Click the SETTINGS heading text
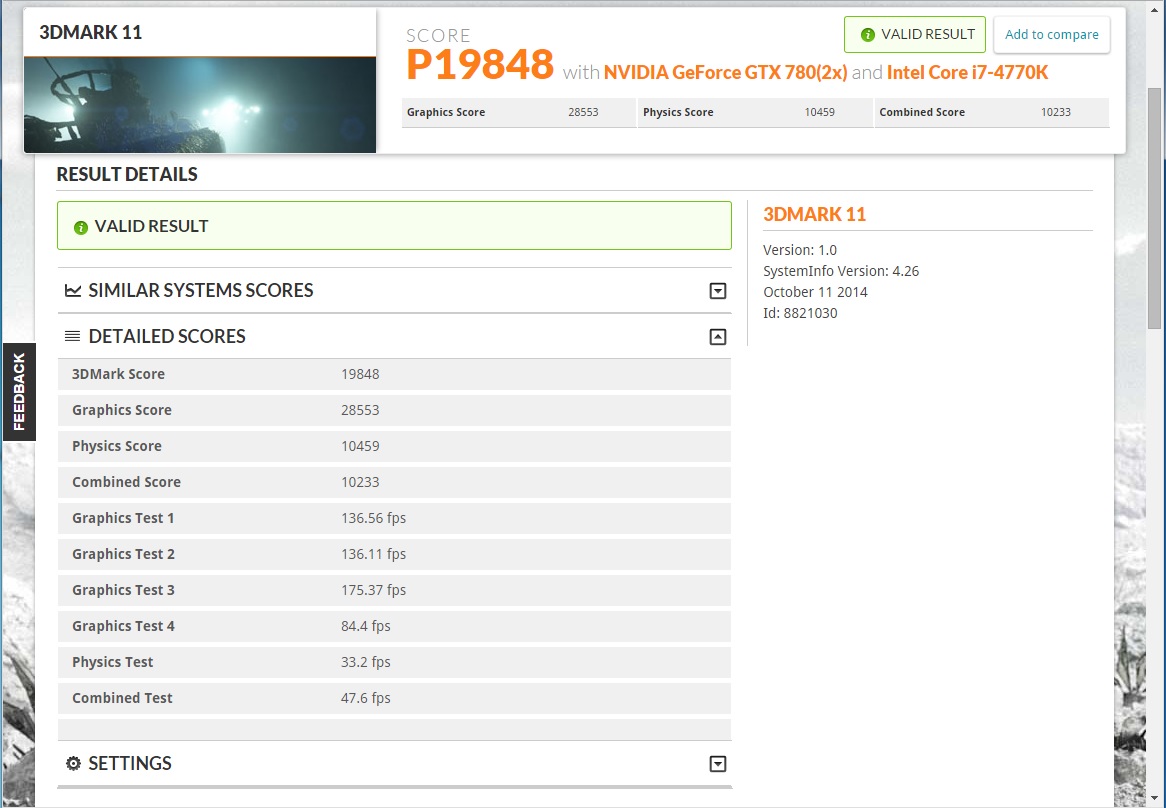 (x=130, y=763)
